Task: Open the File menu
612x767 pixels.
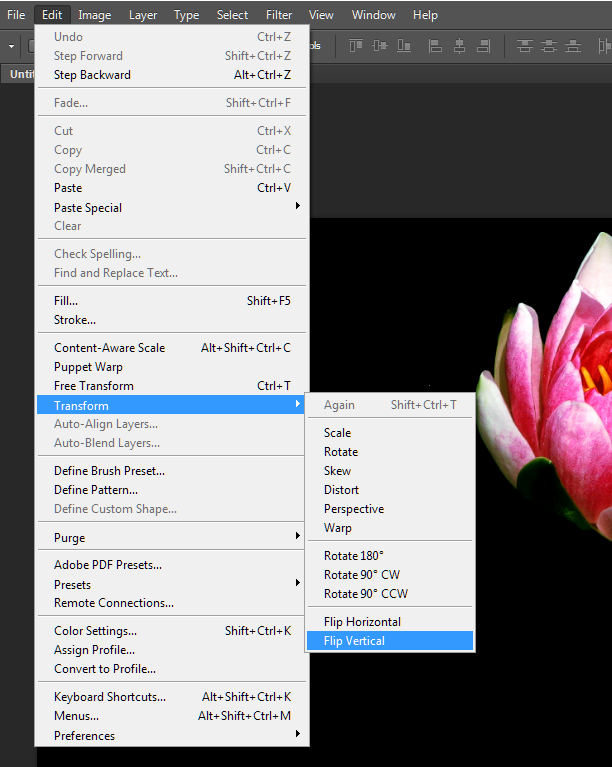Action: point(16,15)
